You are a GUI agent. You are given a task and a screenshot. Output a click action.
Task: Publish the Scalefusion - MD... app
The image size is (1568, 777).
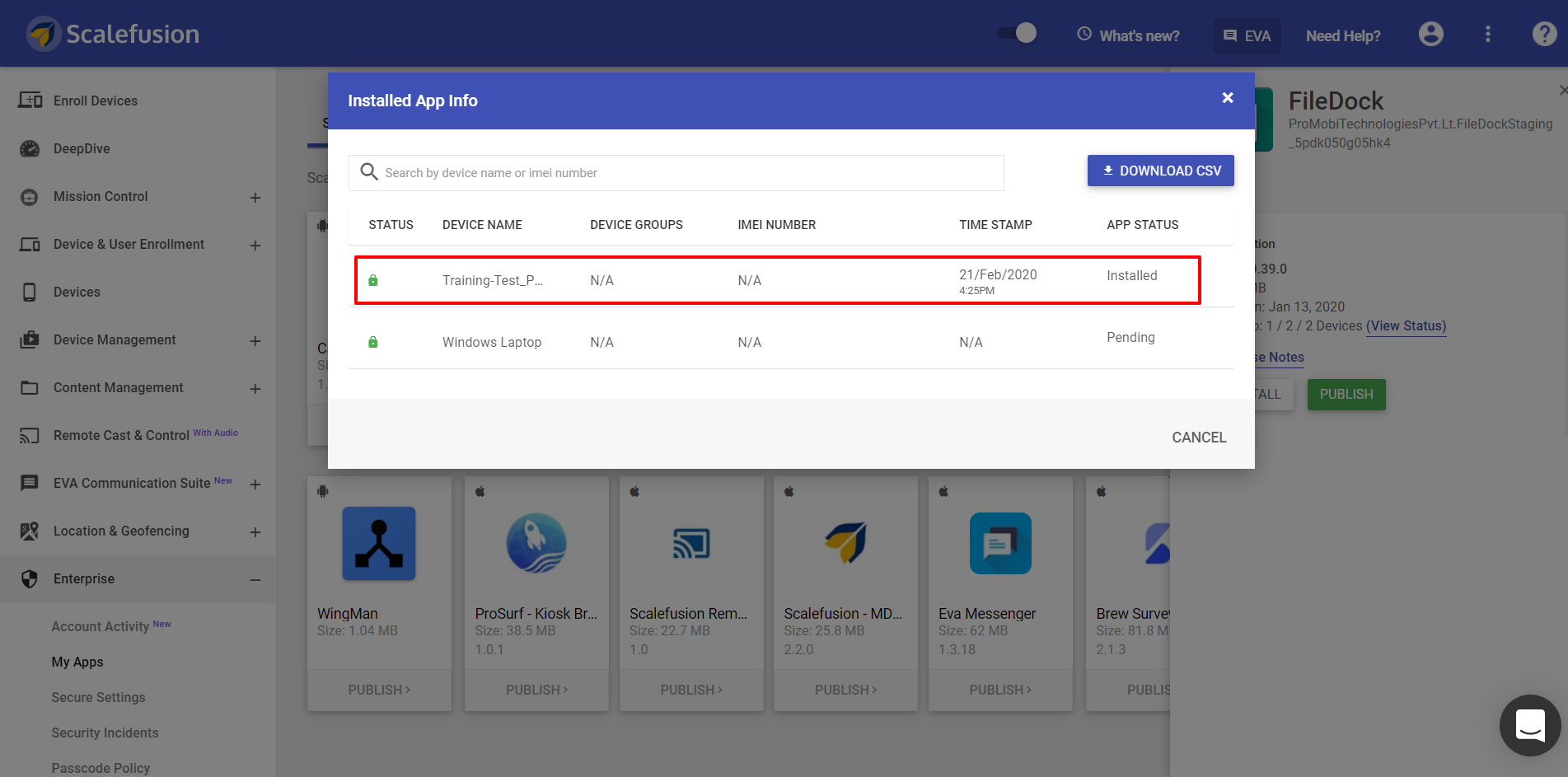tap(846, 690)
